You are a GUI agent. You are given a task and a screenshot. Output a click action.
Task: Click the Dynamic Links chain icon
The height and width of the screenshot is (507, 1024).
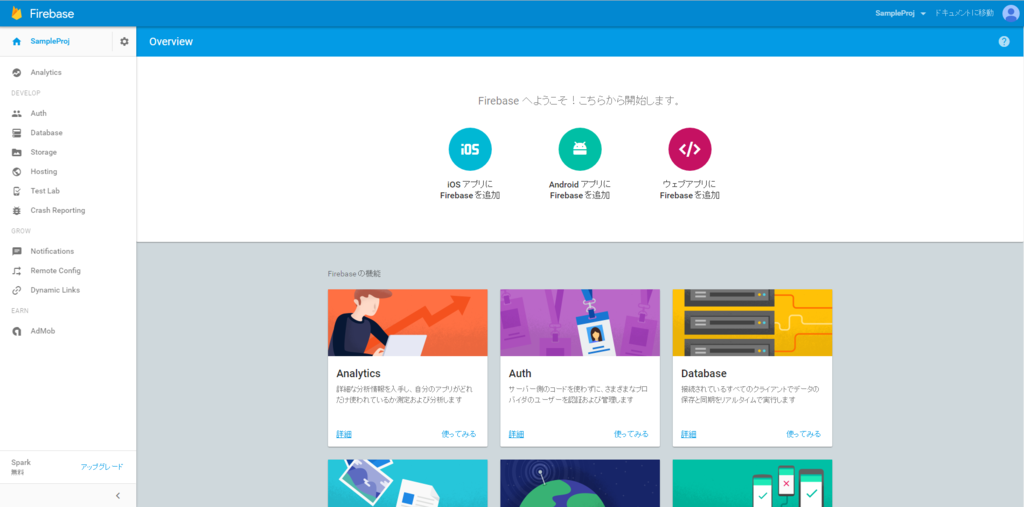point(17,290)
